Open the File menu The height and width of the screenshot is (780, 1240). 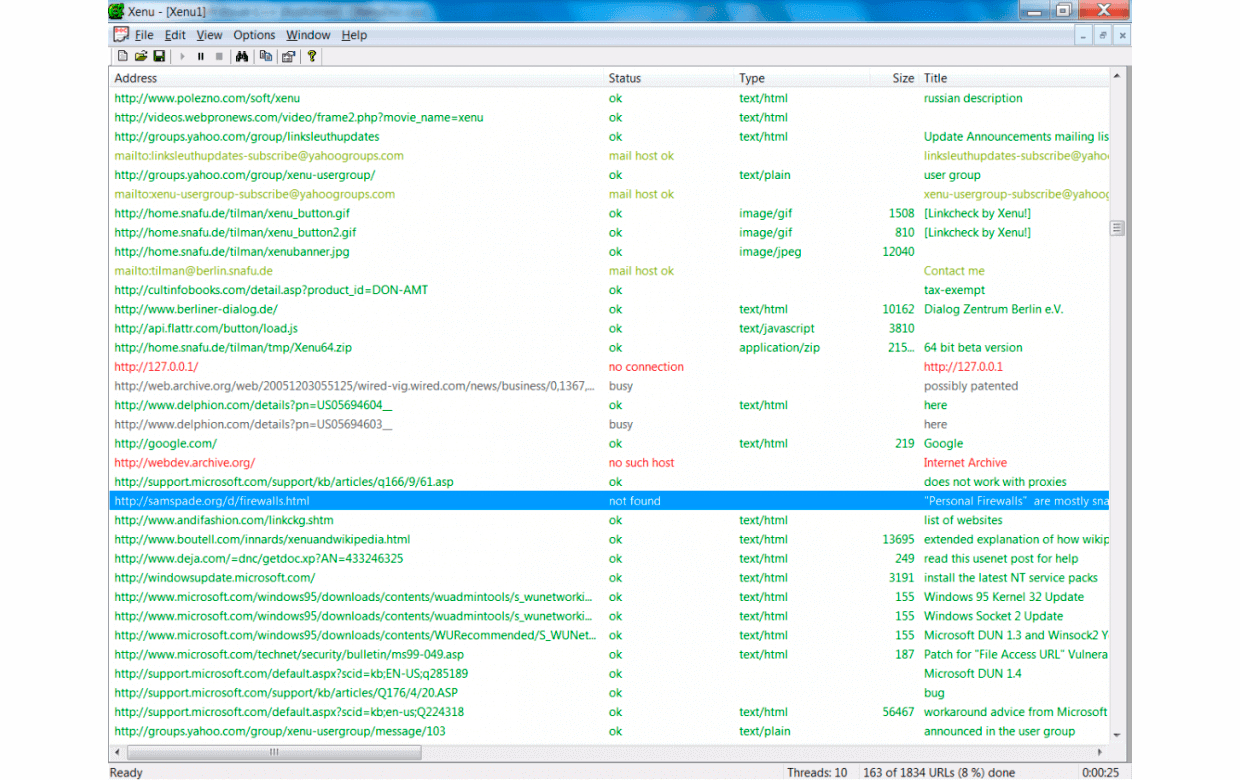(145, 35)
